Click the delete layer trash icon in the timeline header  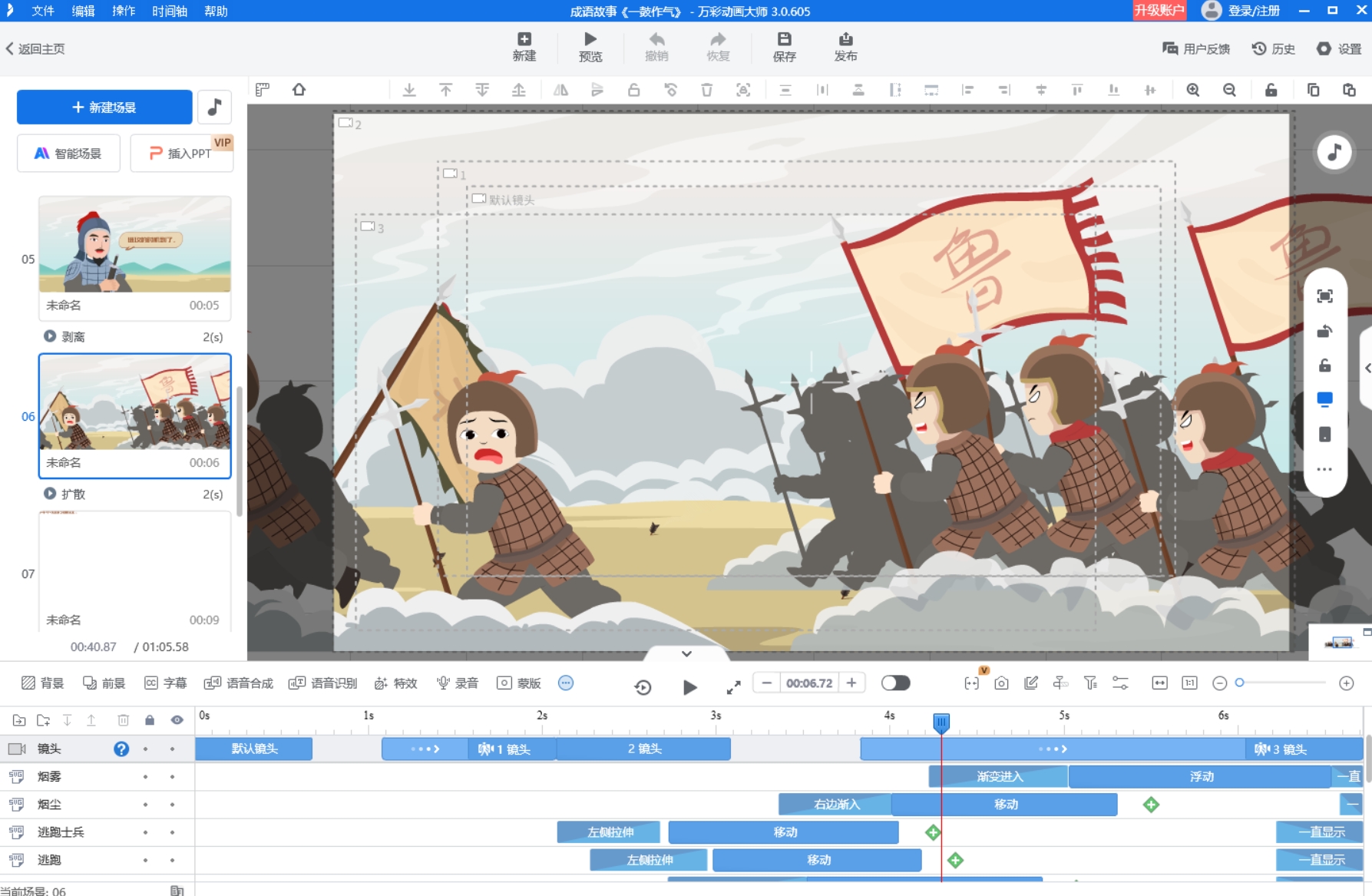(123, 720)
